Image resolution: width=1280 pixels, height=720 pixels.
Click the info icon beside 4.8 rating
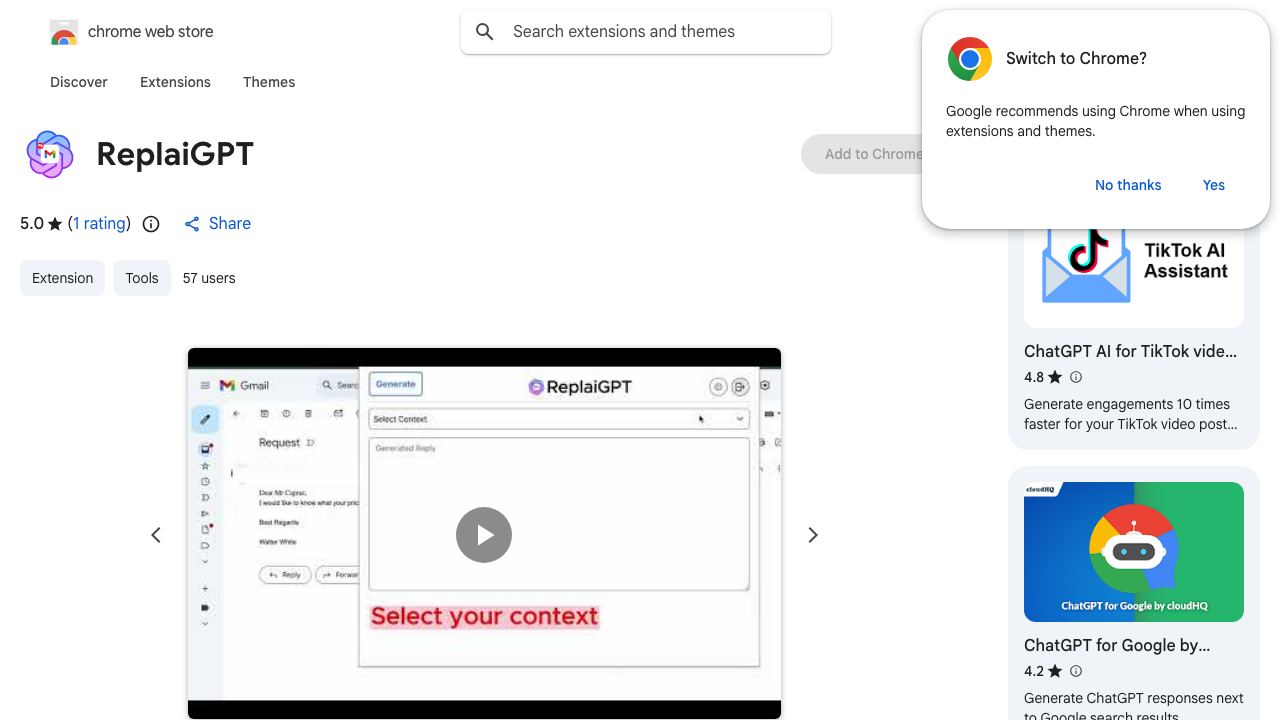pos(1076,377)
